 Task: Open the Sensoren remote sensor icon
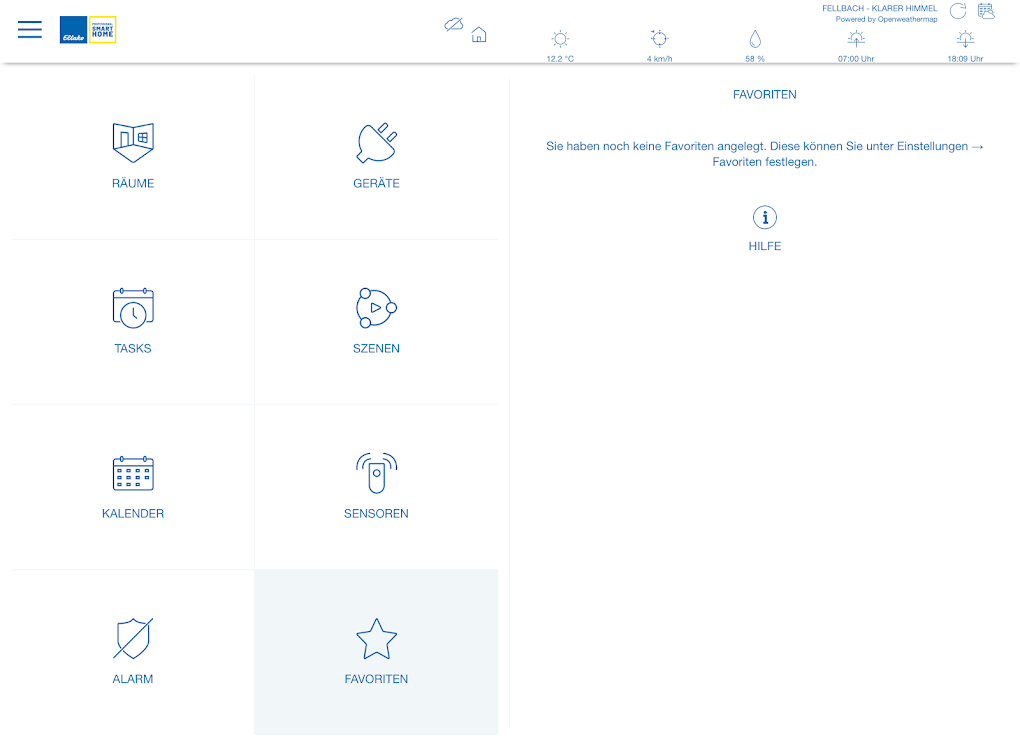pyautogui.click(x=376, y=472)
